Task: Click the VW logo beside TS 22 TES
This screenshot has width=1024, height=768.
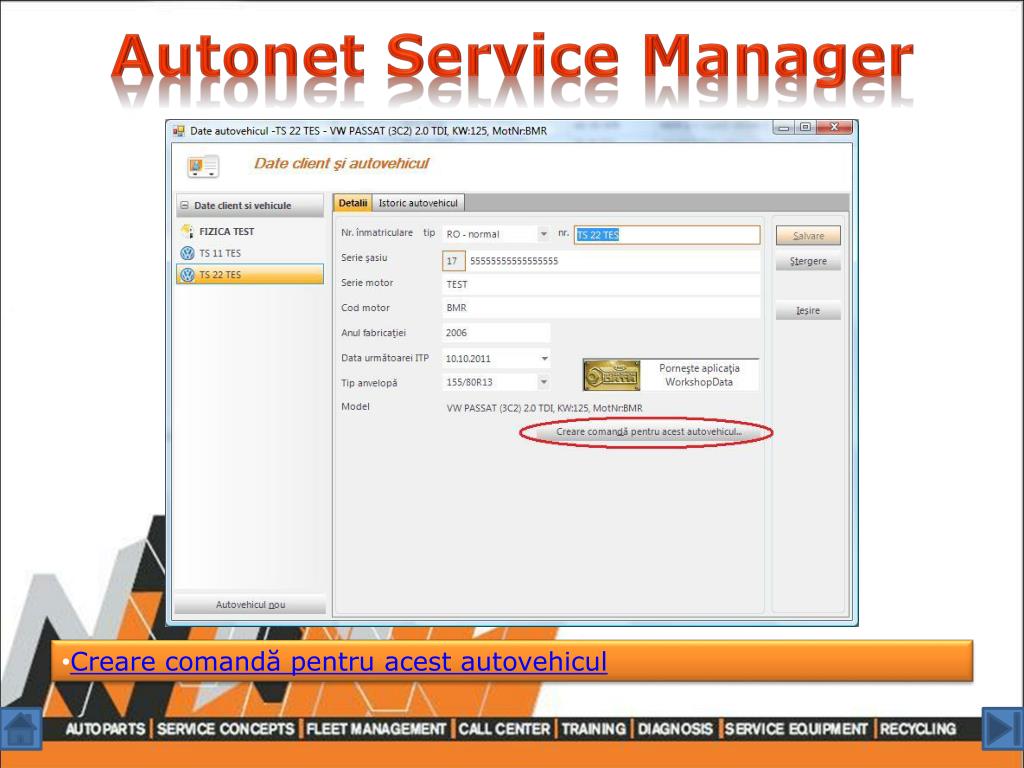Action: 187,275
